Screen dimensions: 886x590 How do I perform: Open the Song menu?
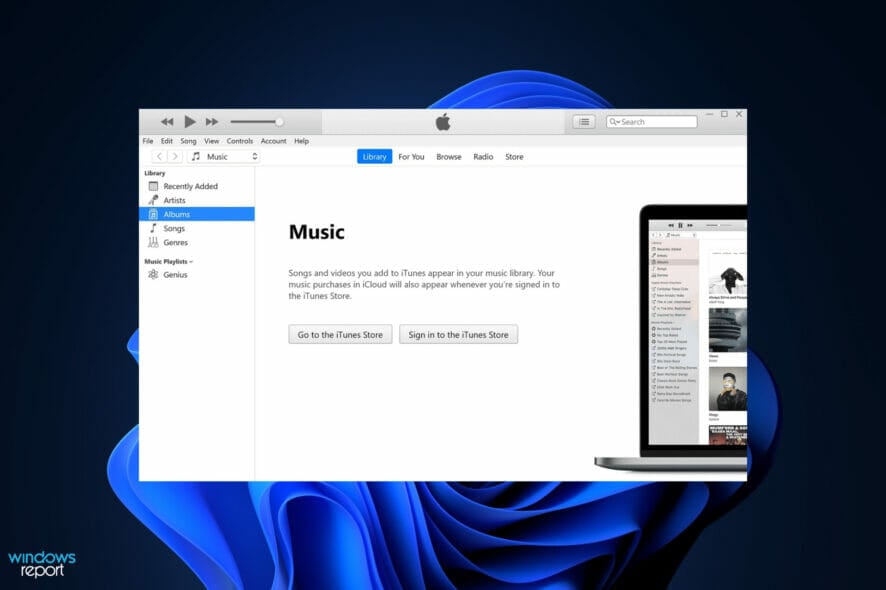[188, 141]
